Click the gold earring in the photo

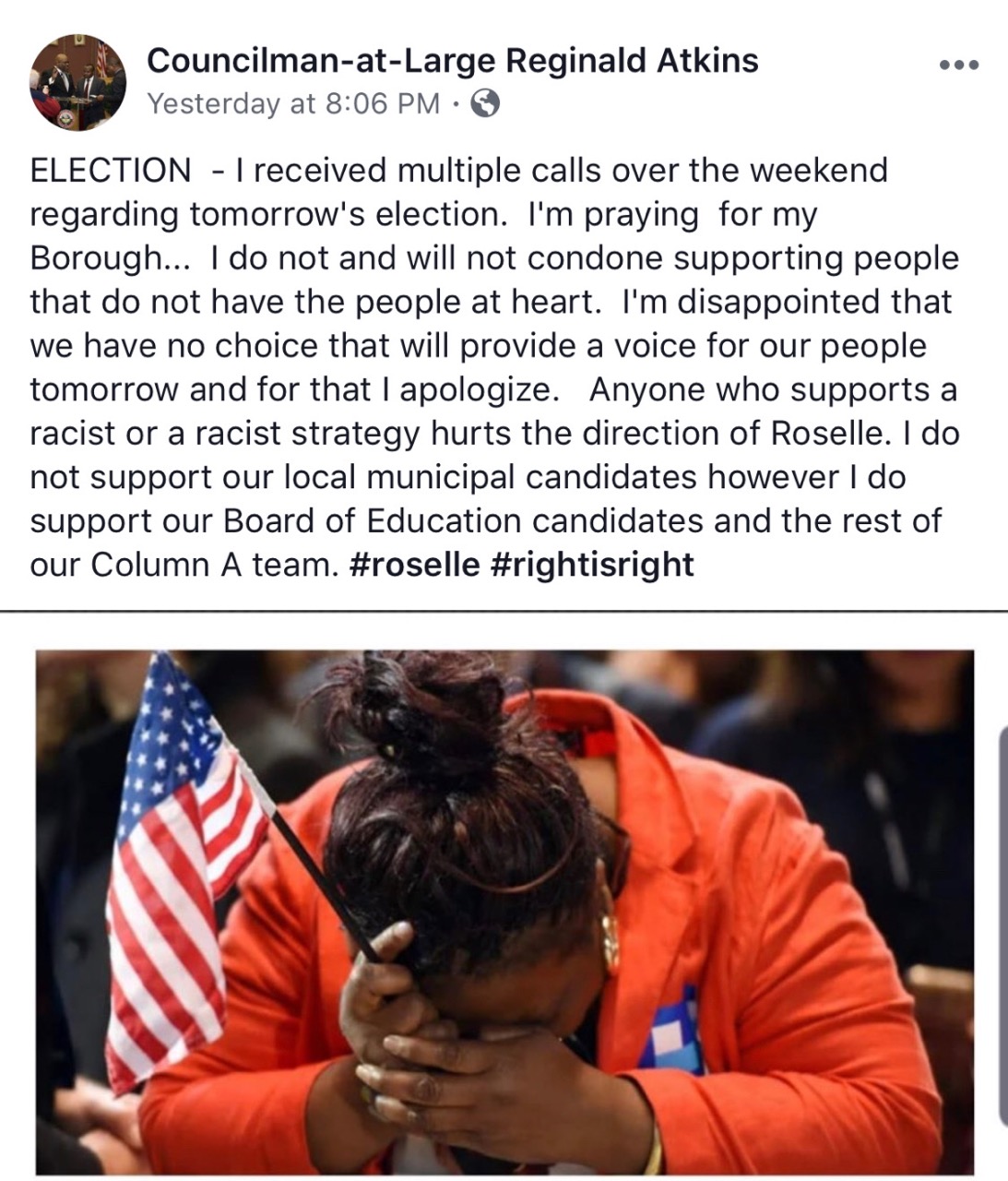[x=611, y=939]
